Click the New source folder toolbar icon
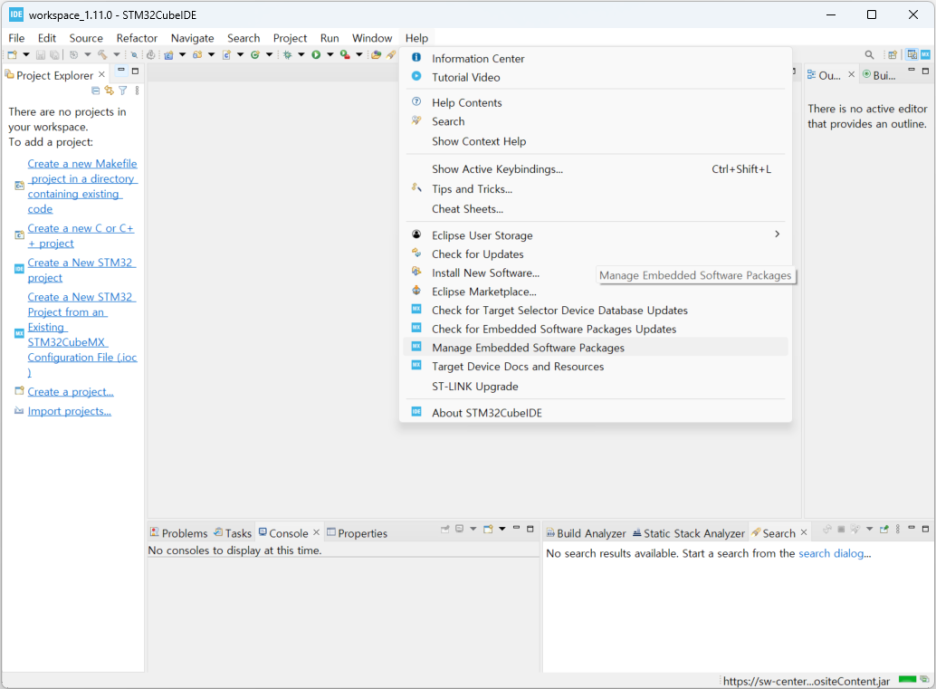The image size is (936, 689). coord(197,55)
